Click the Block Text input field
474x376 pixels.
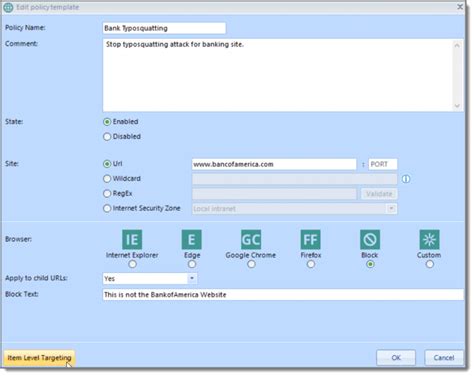(283, 295)
